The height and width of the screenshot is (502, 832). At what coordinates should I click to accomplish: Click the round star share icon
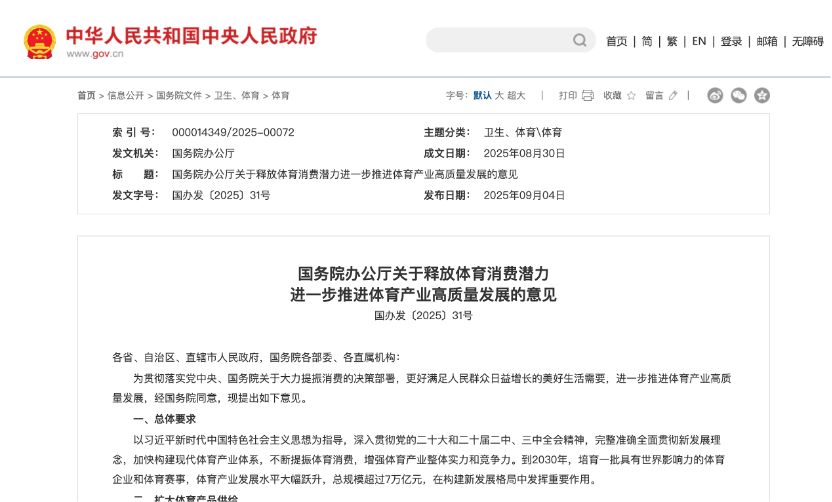pos(762,96)
